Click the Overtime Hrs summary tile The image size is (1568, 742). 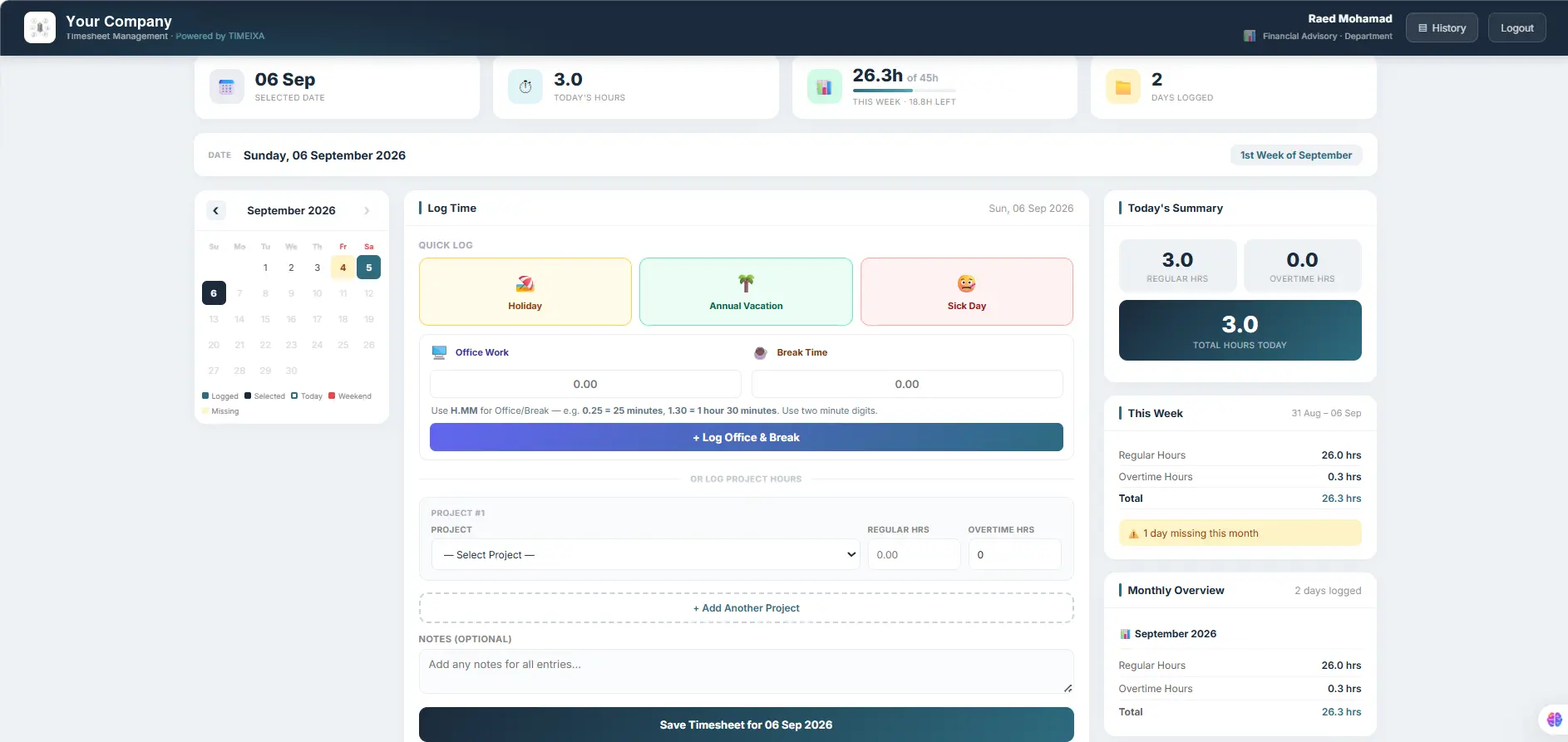(1302, 266)
